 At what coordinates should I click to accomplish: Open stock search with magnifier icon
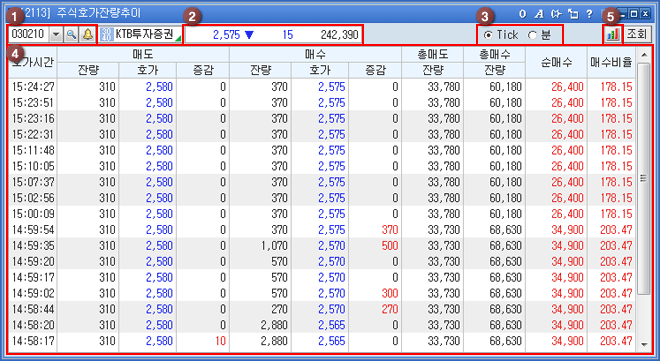pos(71,35)
